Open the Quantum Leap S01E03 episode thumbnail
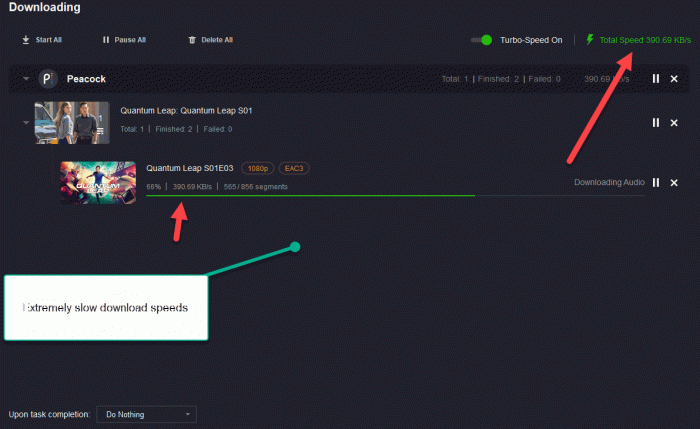 98,183
